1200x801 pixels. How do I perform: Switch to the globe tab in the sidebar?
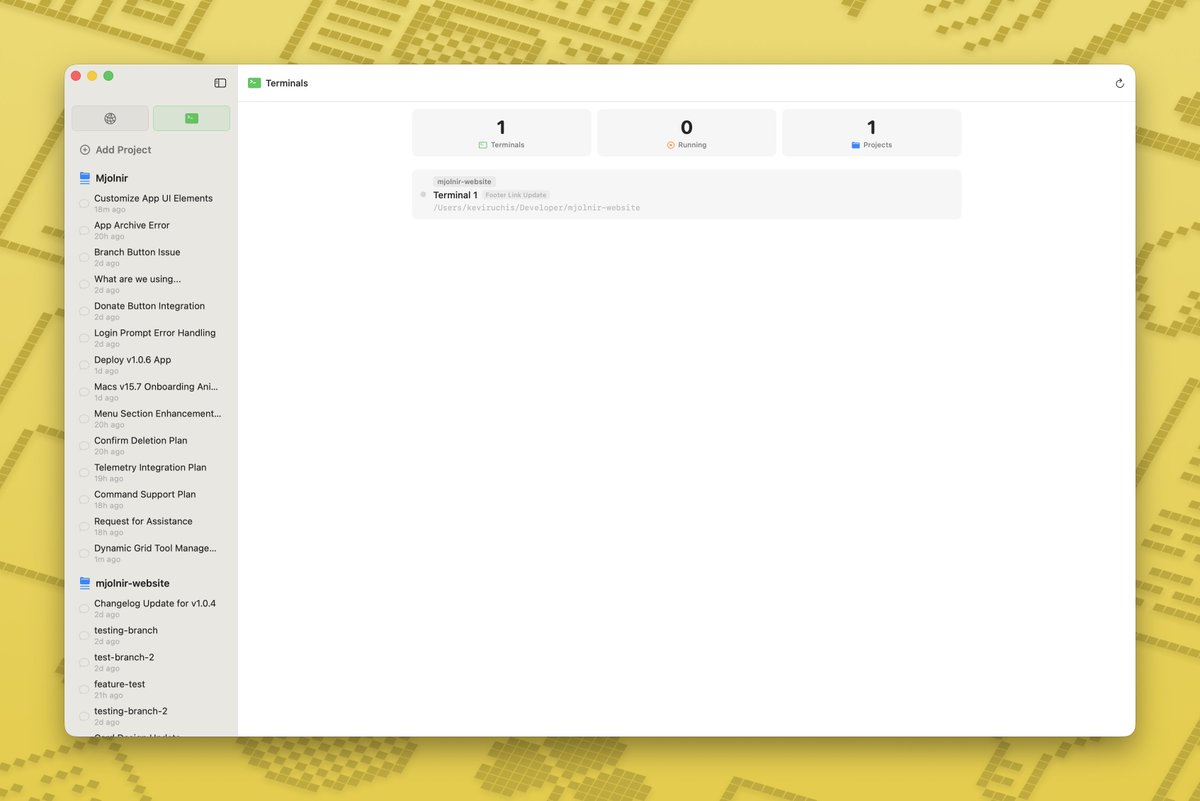click(110, 118)
